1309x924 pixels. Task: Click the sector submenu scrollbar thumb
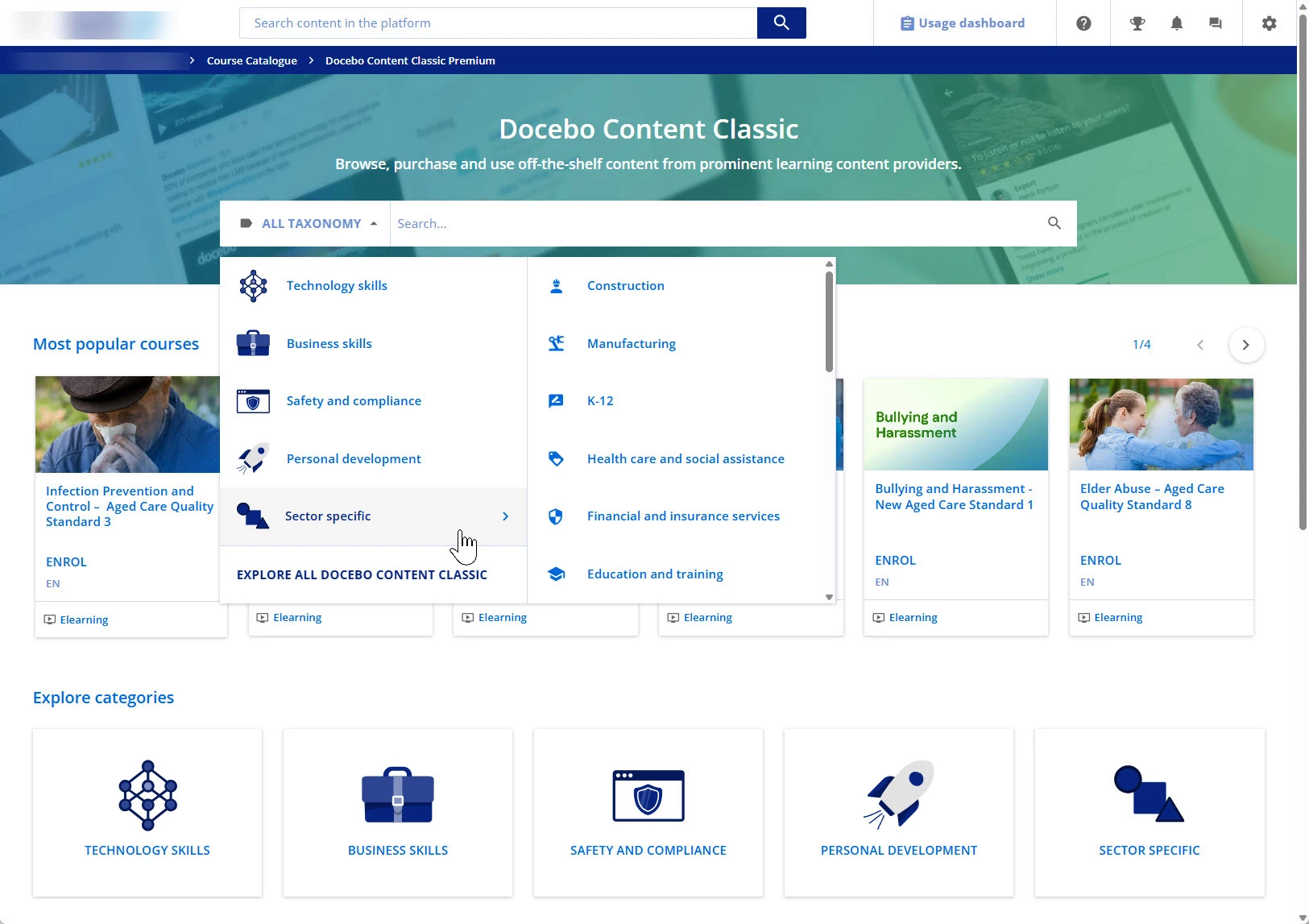point(829,322)
